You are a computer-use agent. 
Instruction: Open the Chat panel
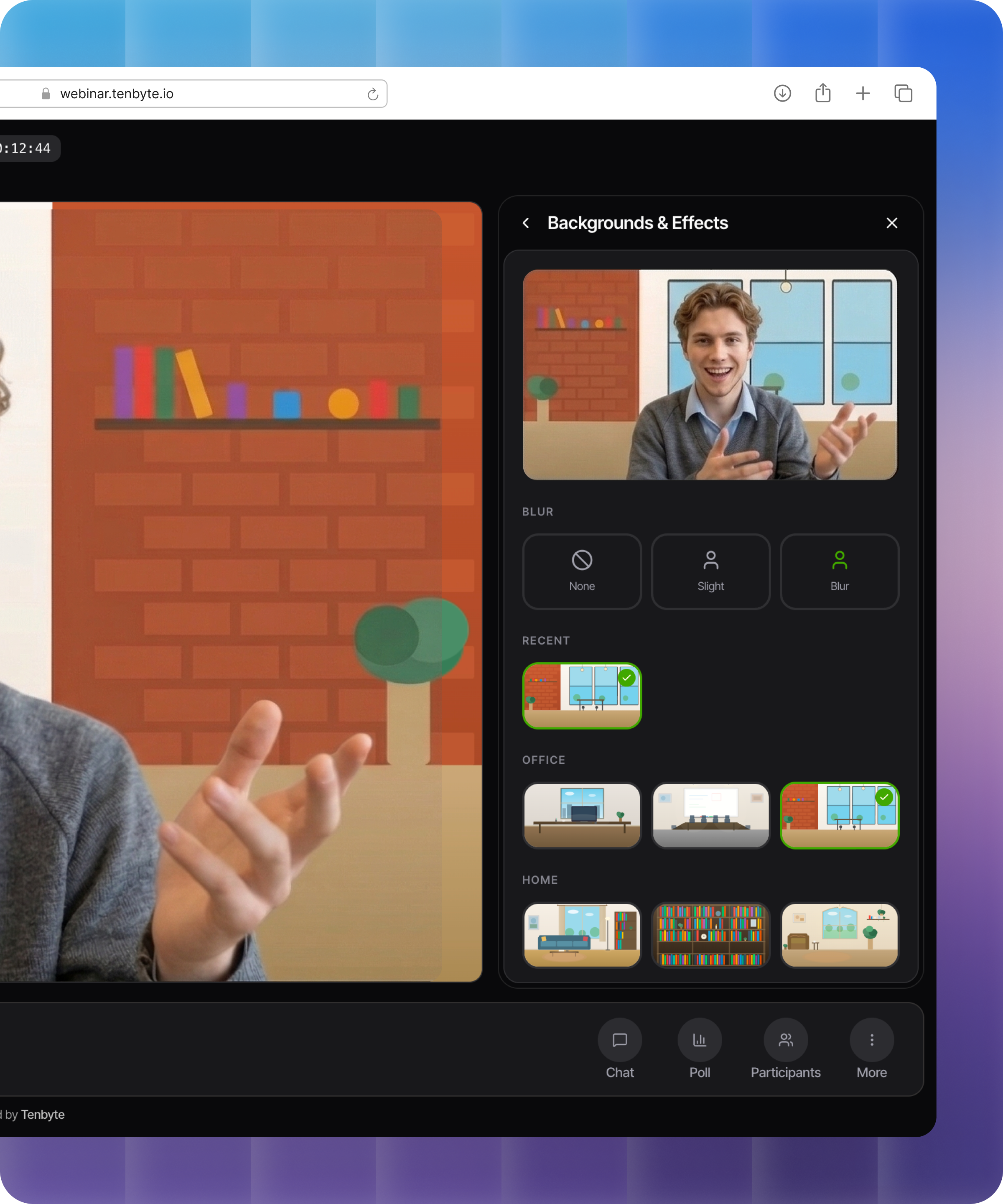pyautogui.click(x=620, y=1040)
